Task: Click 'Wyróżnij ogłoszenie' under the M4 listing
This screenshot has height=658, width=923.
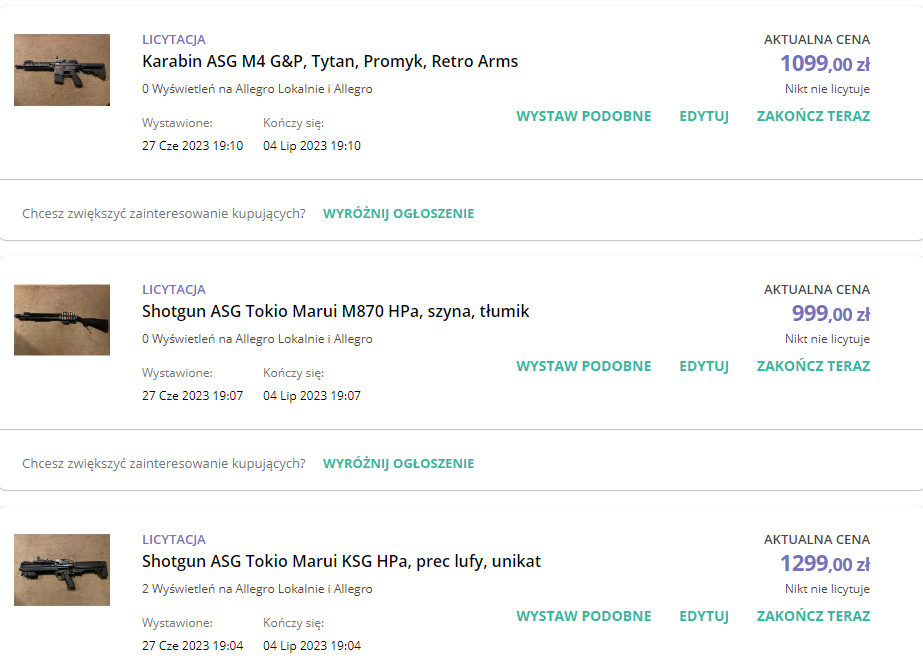Action: pyautogui.click(x=398, y=214)
